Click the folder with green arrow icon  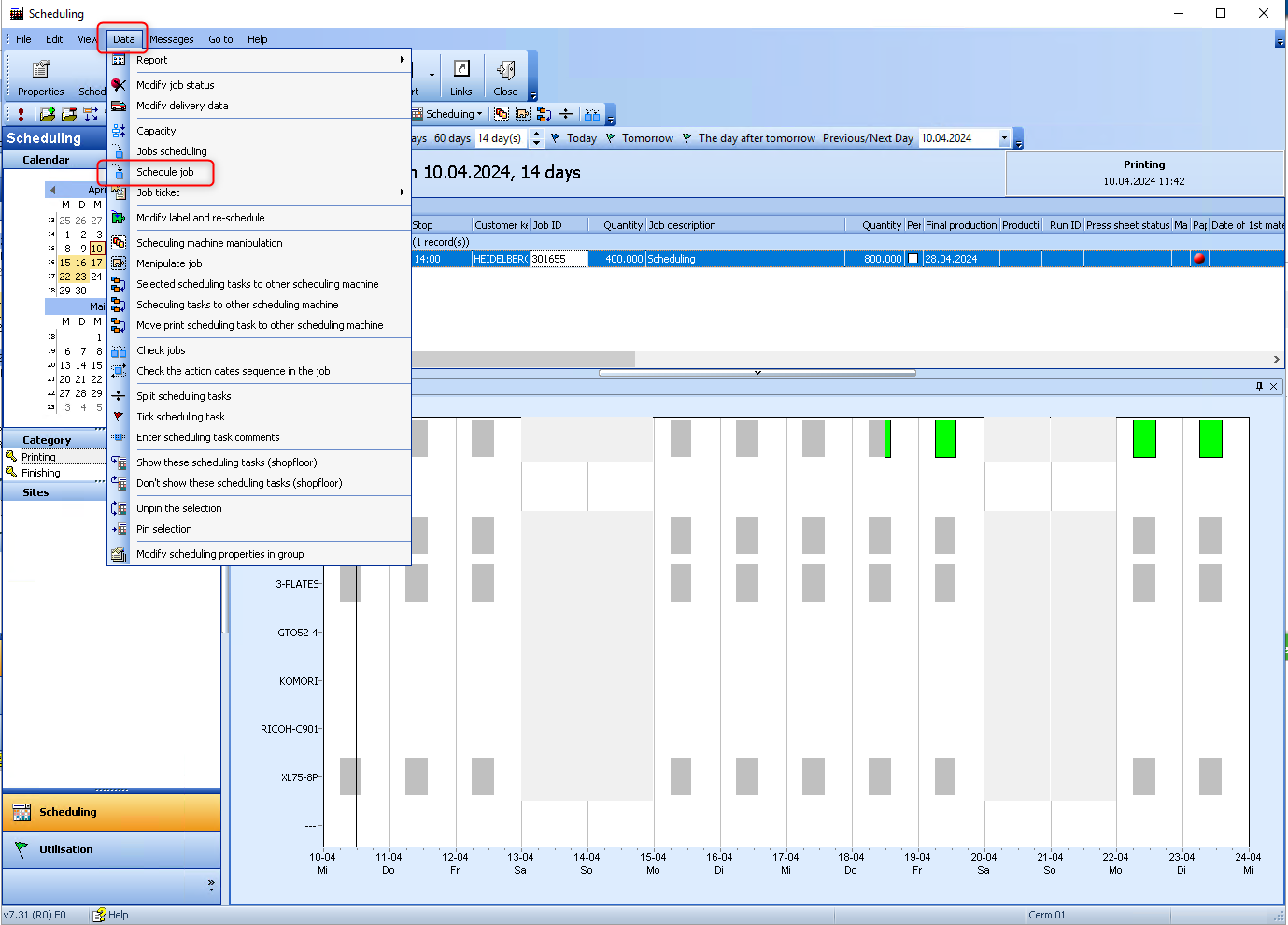(47, 114)
